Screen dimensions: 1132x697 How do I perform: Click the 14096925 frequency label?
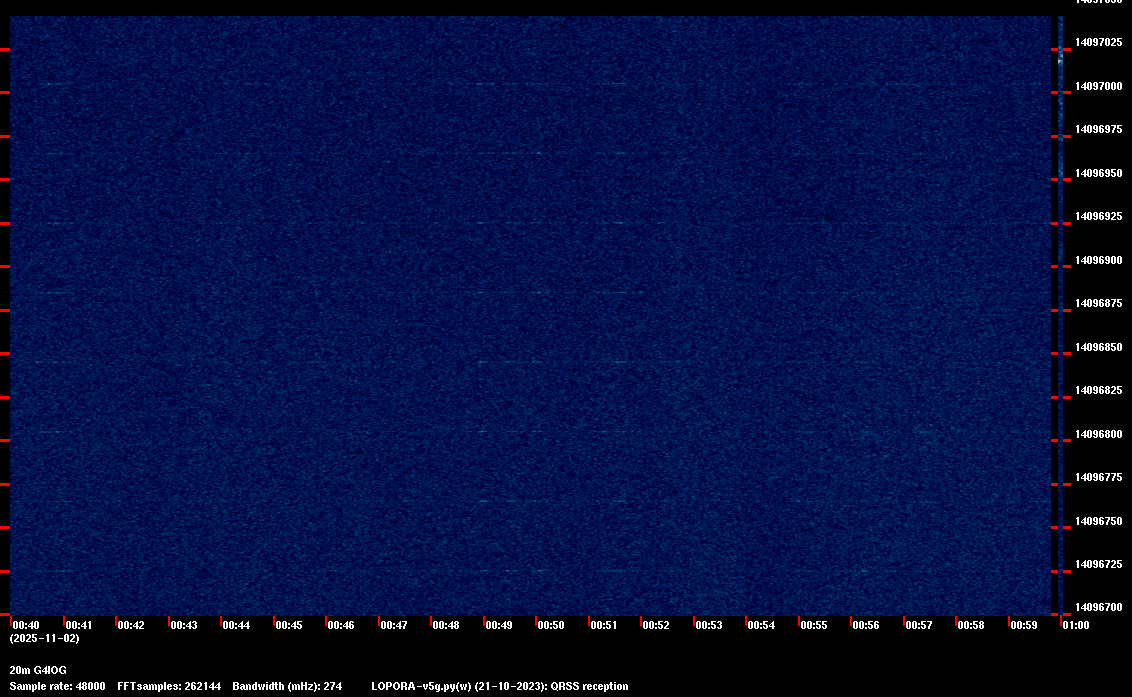(x=1099, y=217)
